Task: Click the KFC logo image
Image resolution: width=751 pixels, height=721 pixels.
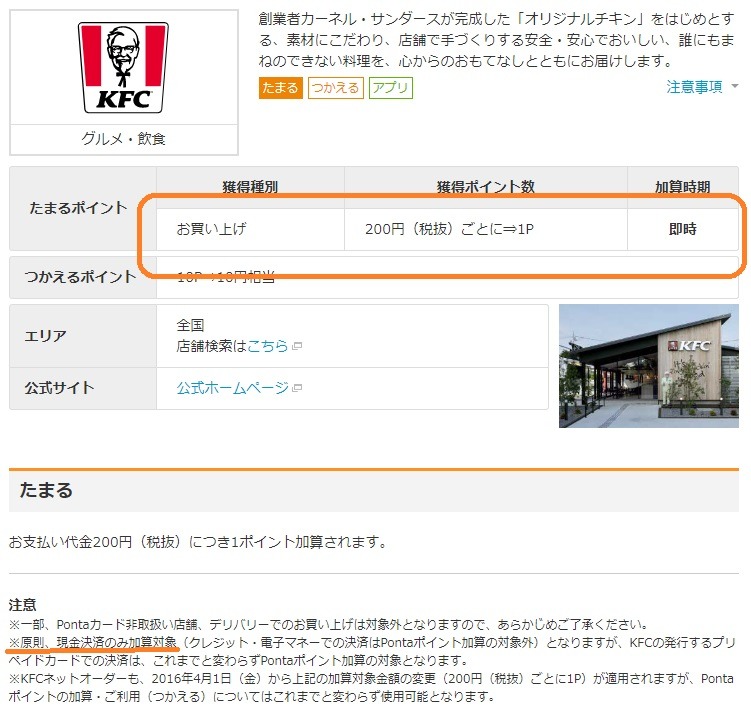Action: (x=124, y=67)
